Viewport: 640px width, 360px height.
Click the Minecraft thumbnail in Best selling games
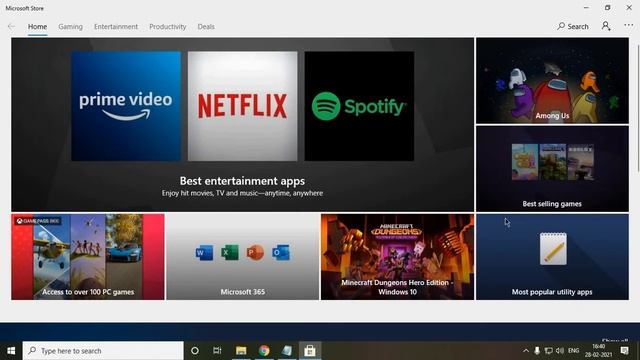553,162
